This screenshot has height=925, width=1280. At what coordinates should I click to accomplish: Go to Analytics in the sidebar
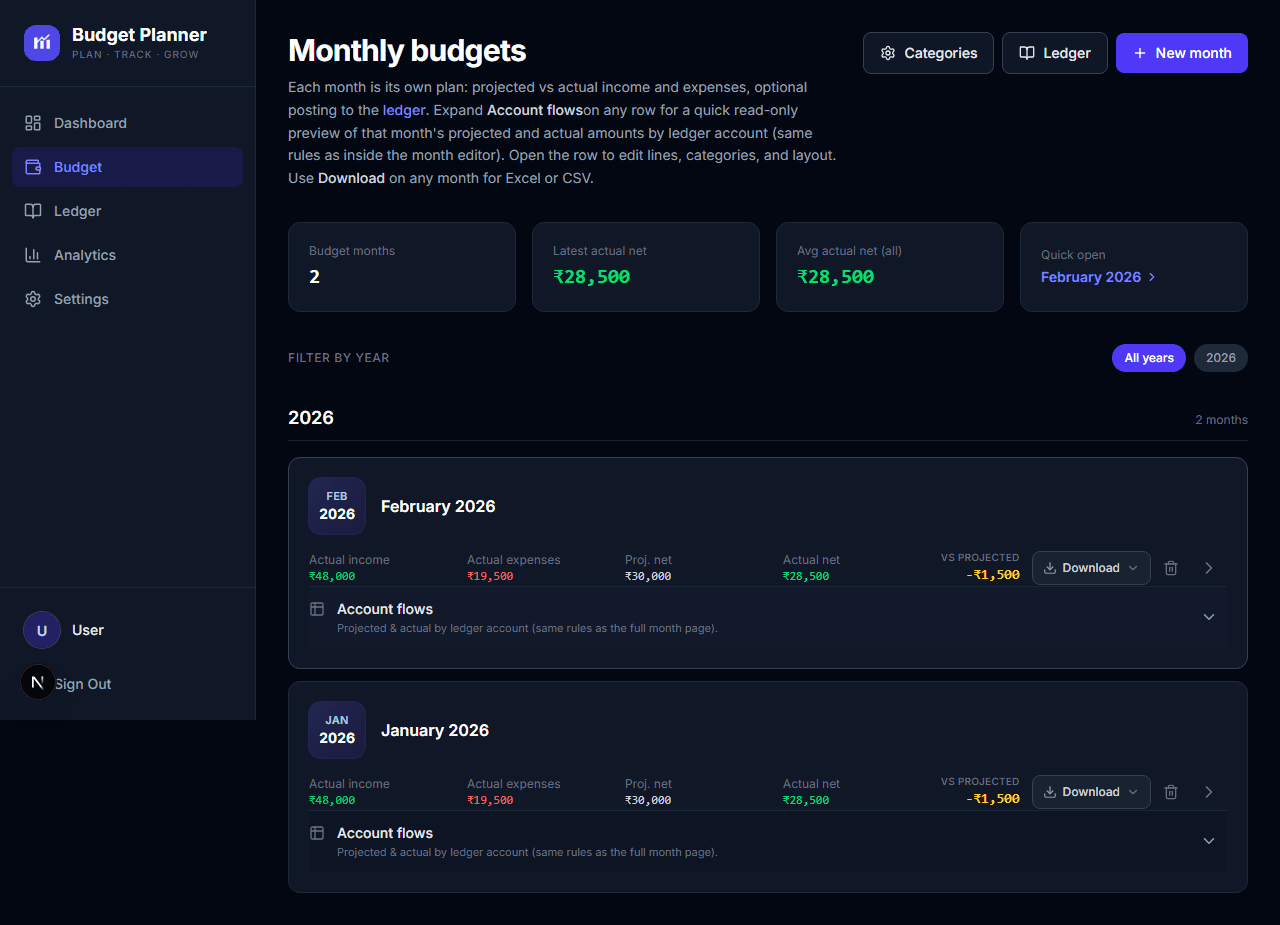[x=127, y=255]
